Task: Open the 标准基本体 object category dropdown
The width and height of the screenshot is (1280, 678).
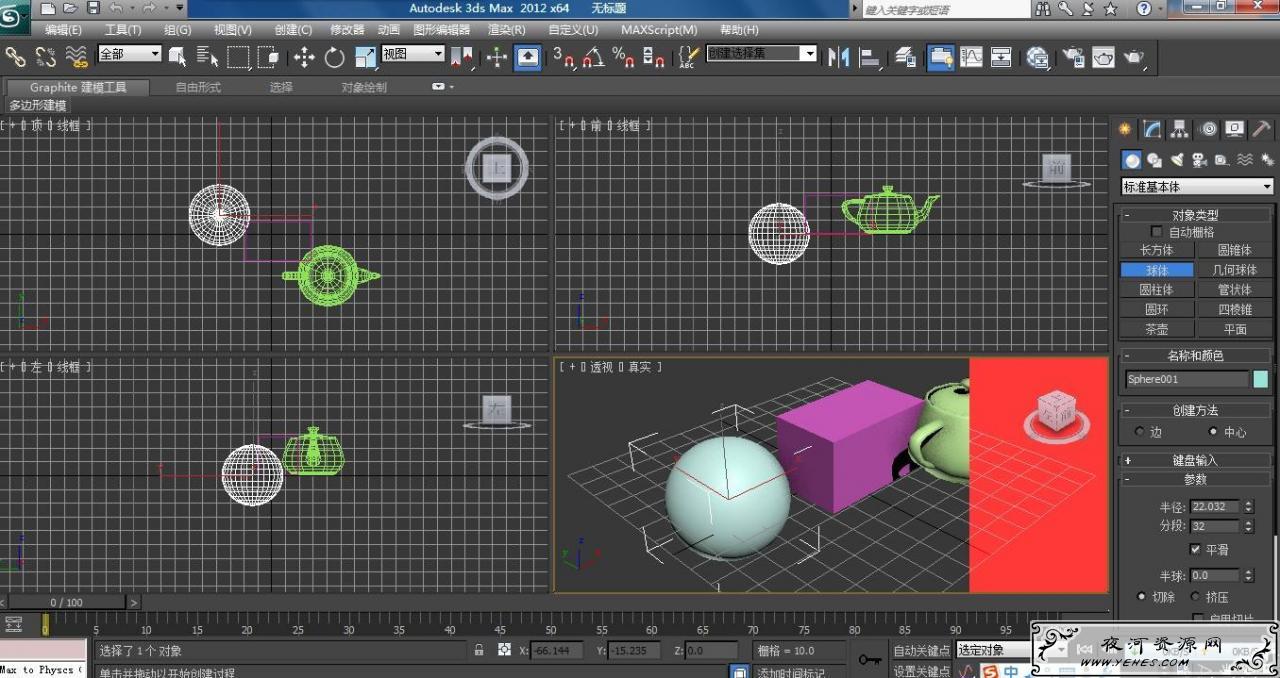Action: pyautogui.click(x=1198, y=186)
